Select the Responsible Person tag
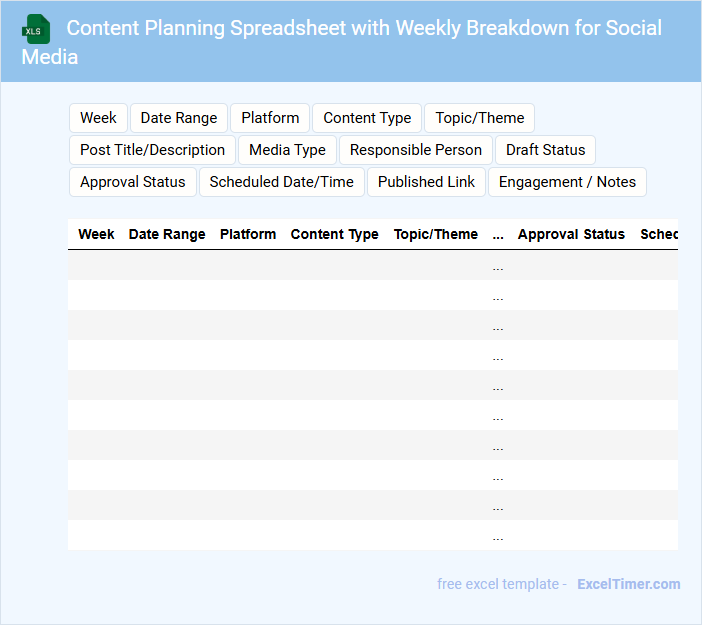702x625 pixels. (416, 150)
